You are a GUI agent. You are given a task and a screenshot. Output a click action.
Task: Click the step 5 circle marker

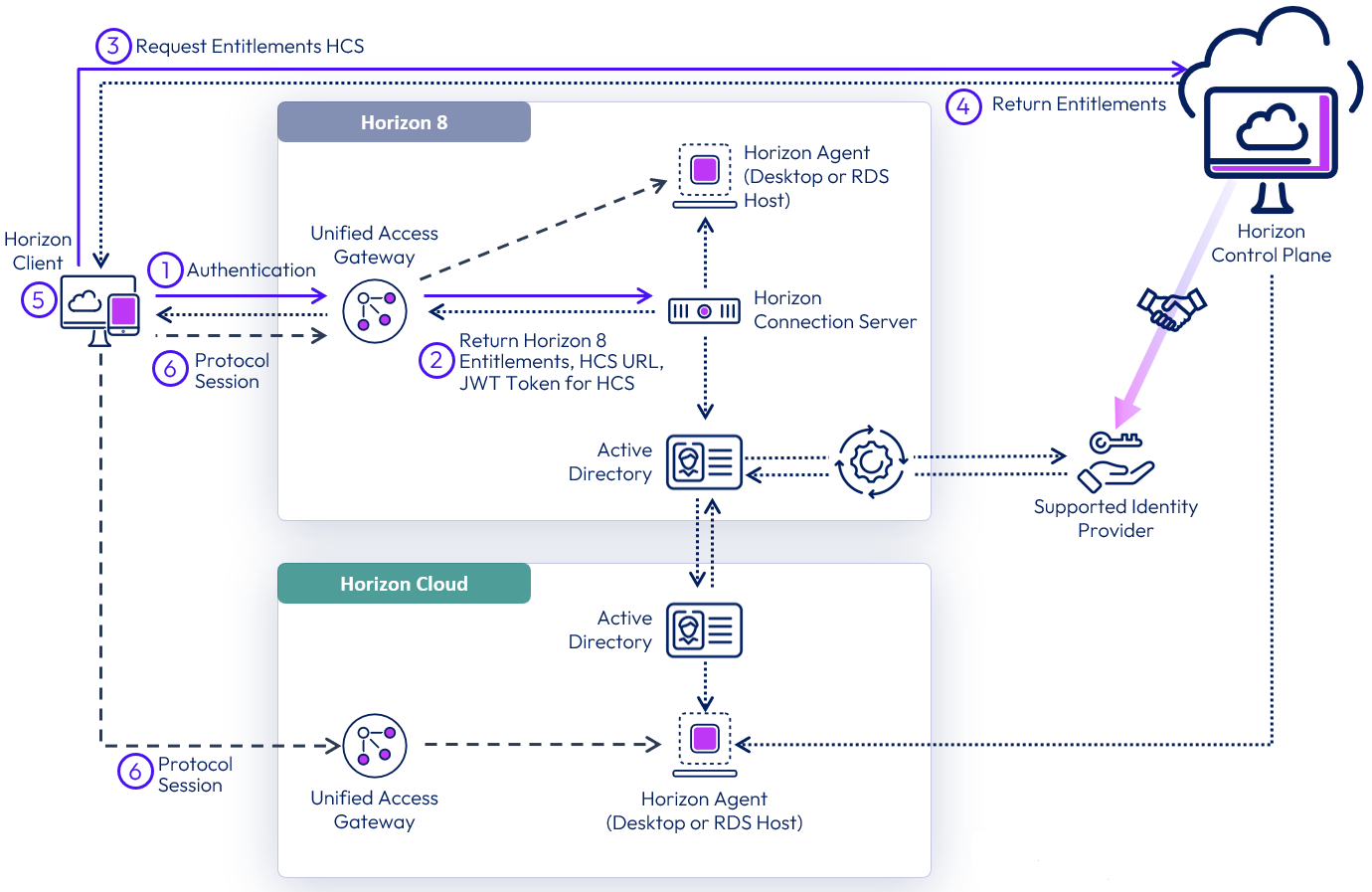[39, 299]
